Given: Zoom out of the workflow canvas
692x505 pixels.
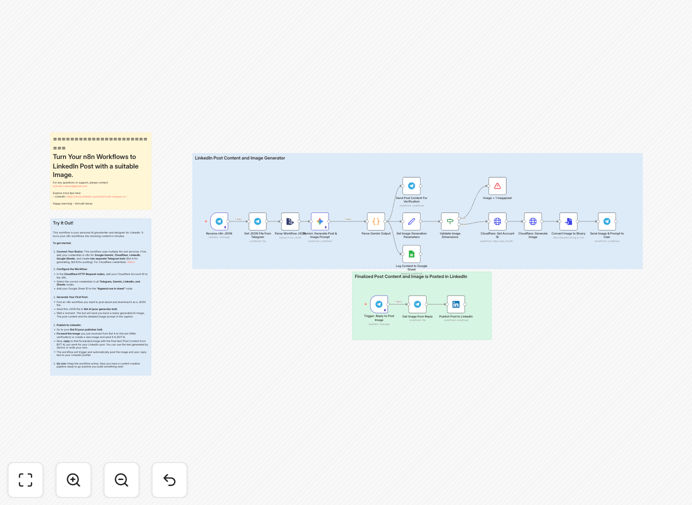Looking at the screenshot, I should point(121,480).
